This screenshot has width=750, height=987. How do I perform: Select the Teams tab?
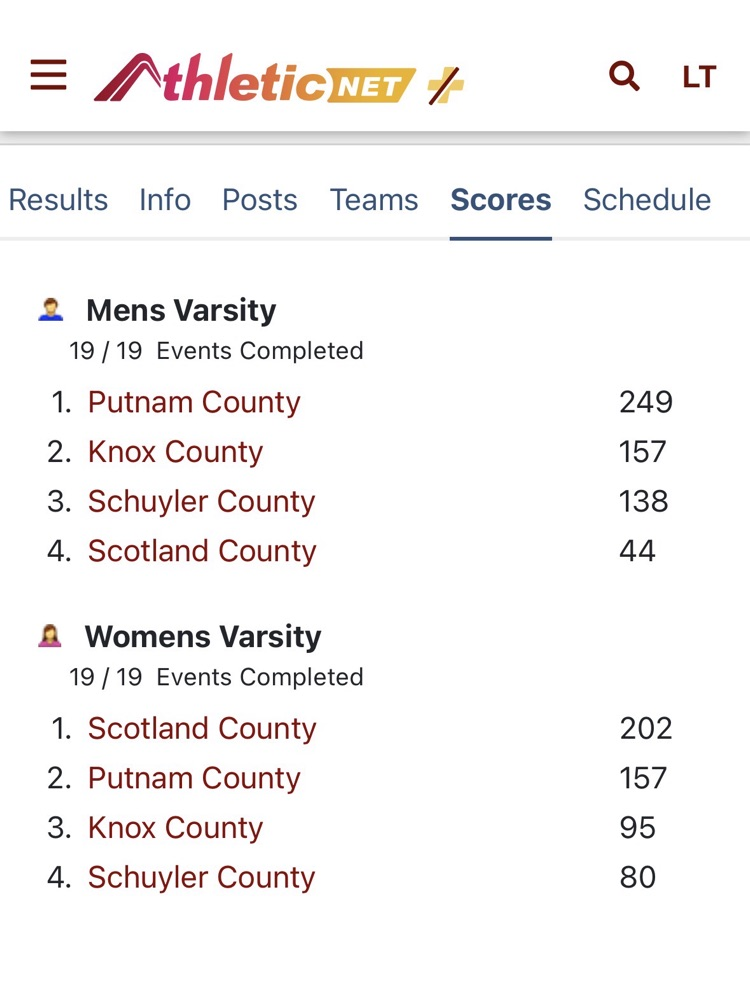point(374,200)
